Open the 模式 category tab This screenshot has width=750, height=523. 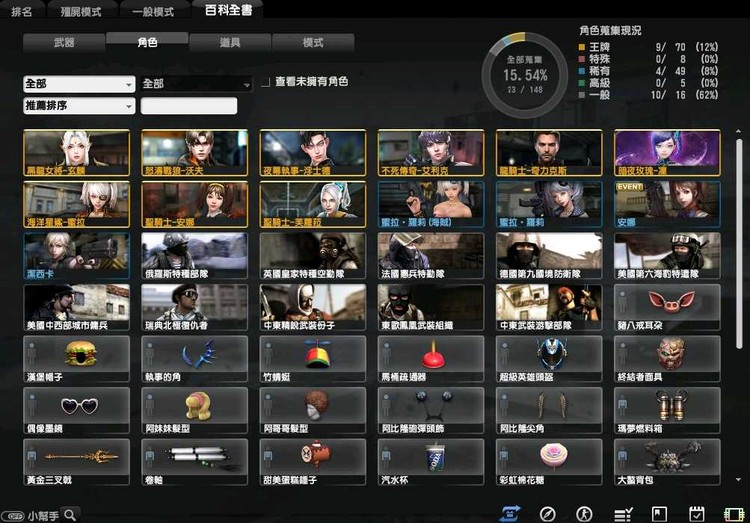click(x=313, y=43)
